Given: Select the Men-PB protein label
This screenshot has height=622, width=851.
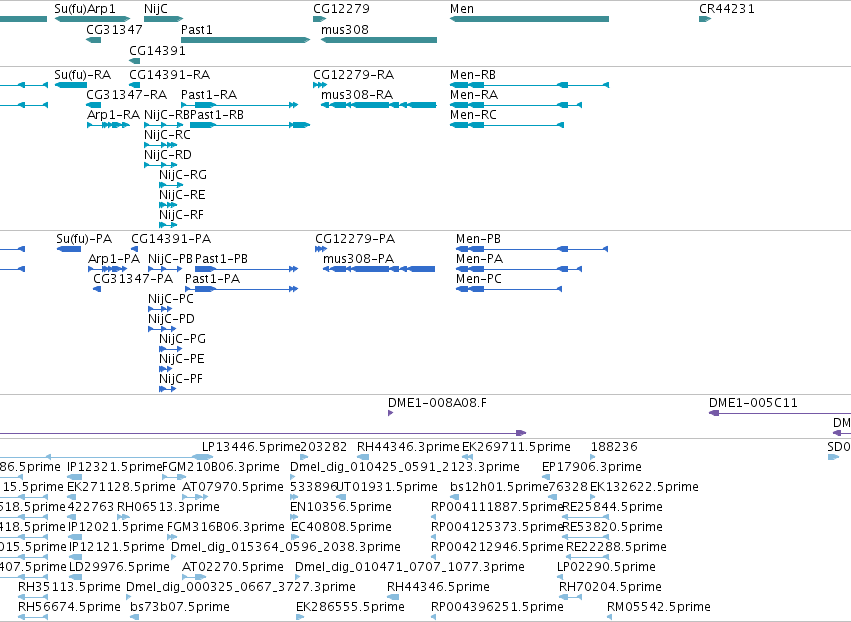Looking at the screenshot, I should pos(478,239).
